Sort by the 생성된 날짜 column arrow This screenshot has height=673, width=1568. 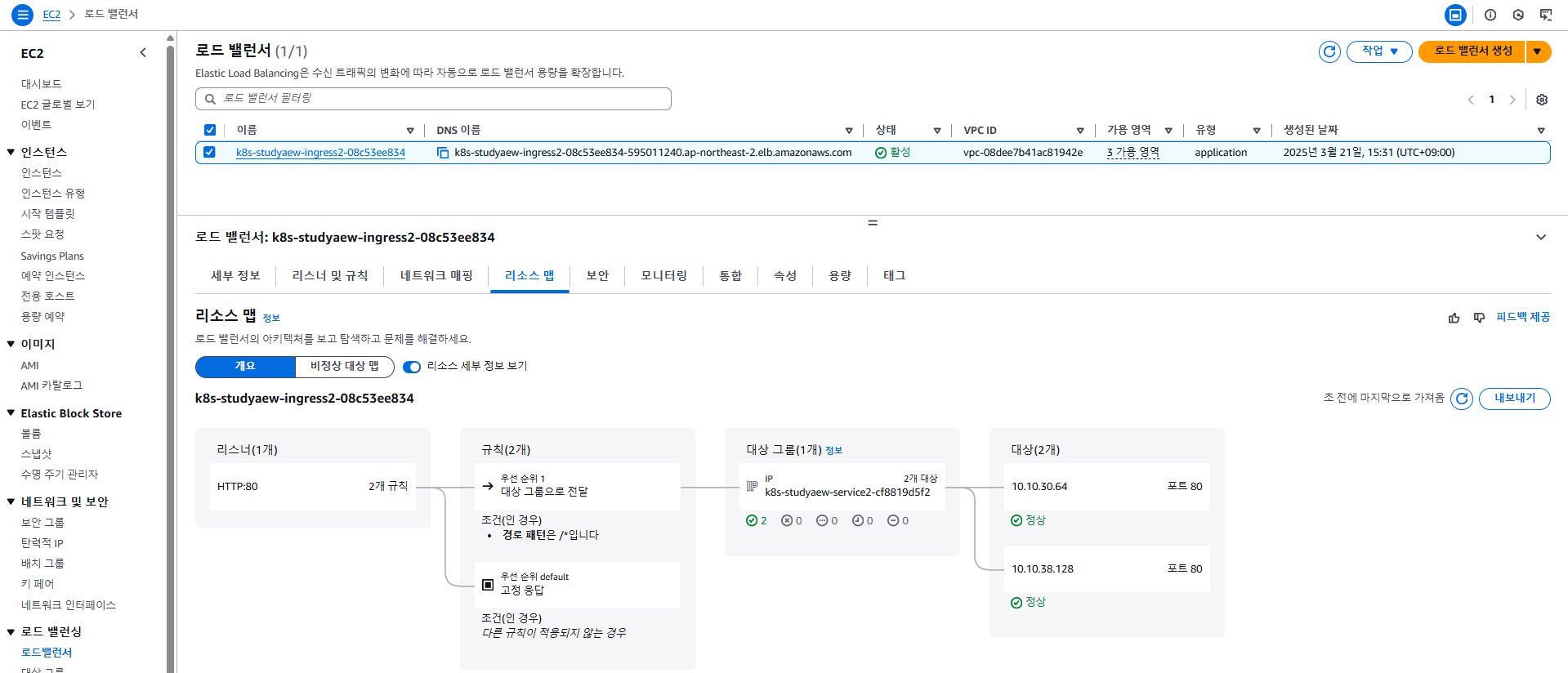click(1541, 131)
